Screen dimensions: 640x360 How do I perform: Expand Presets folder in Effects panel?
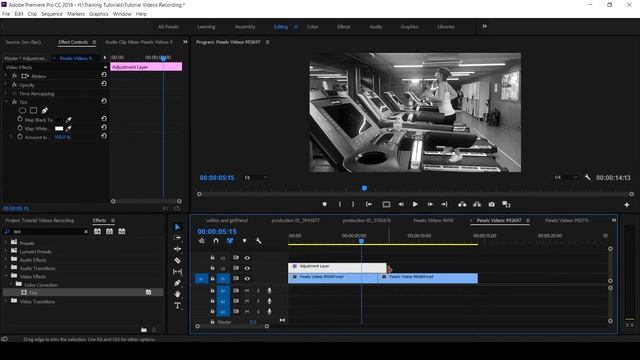tap(6, 242)
